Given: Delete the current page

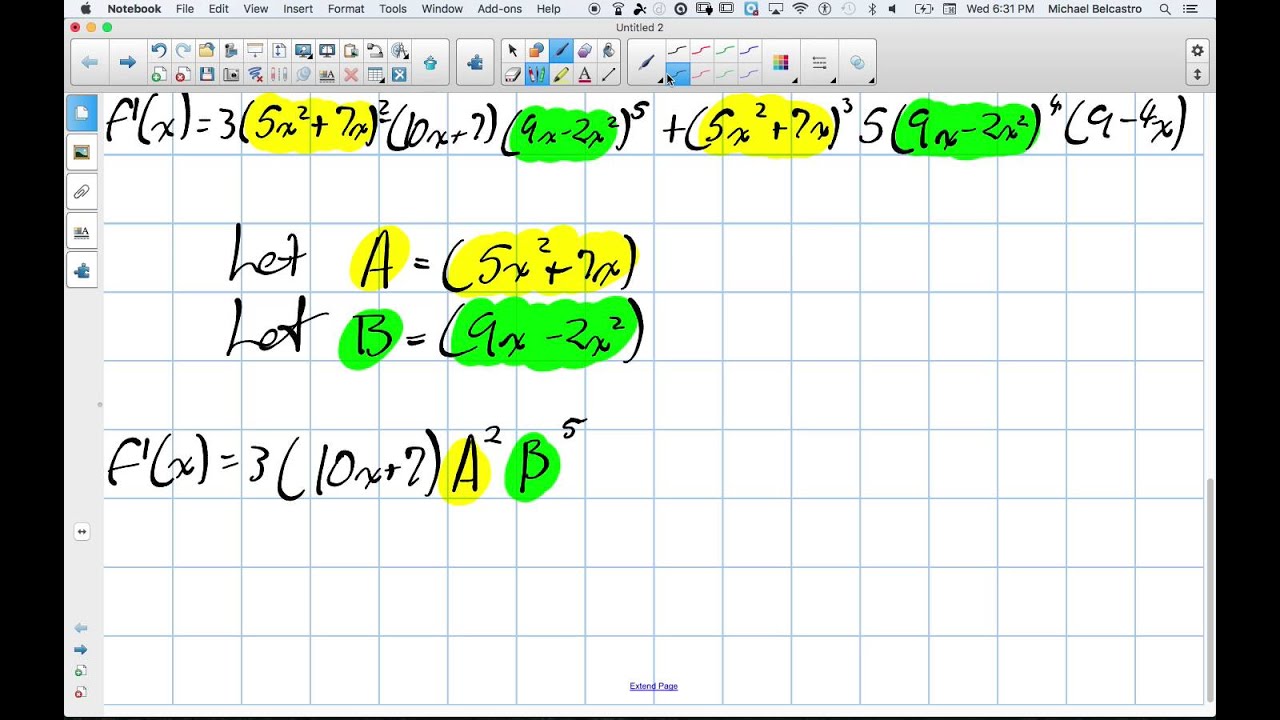Looking at the screenshot, I should tap(183, 74).
